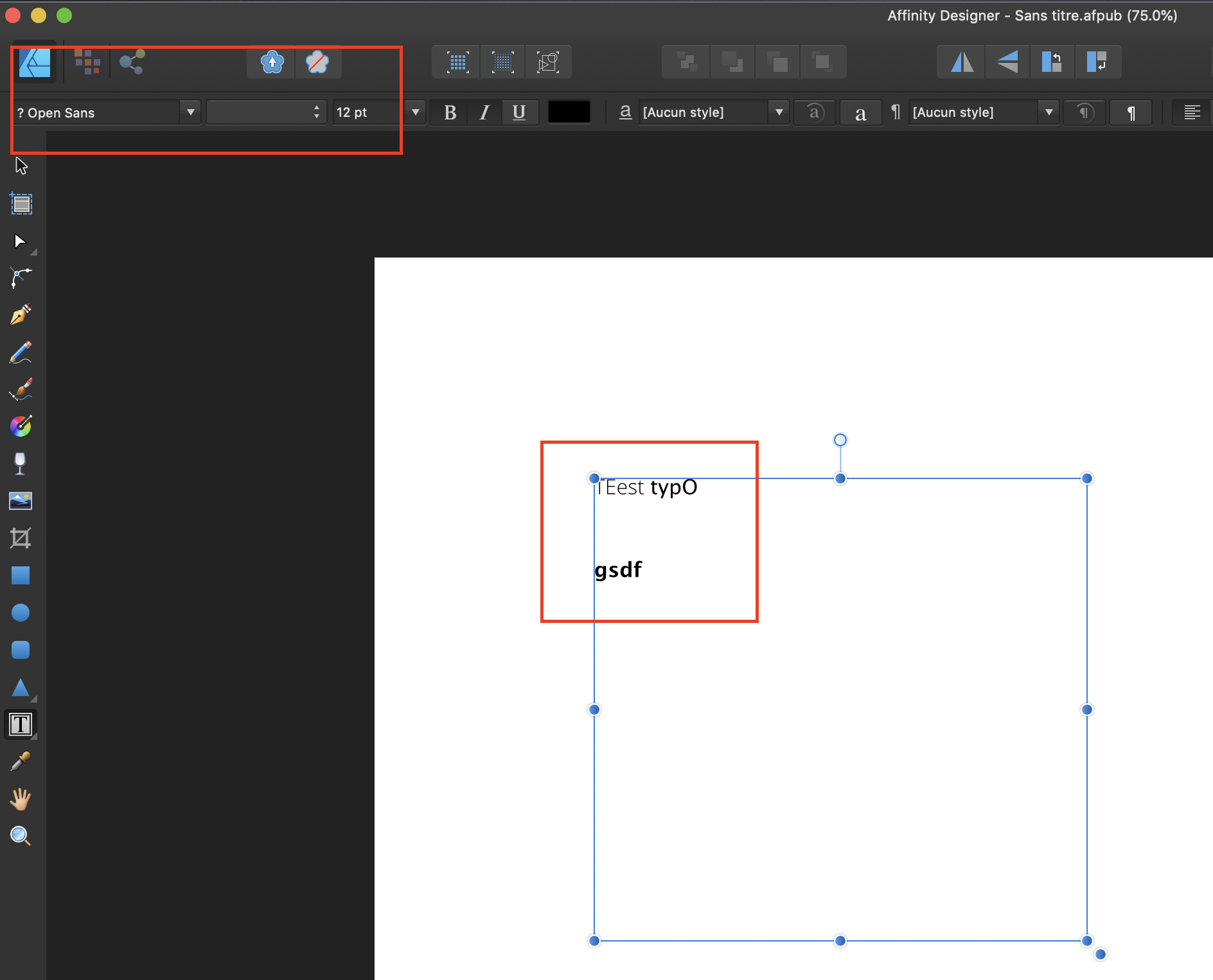
Task: Select the Pencil tool
Action: (x=21, y=353)
